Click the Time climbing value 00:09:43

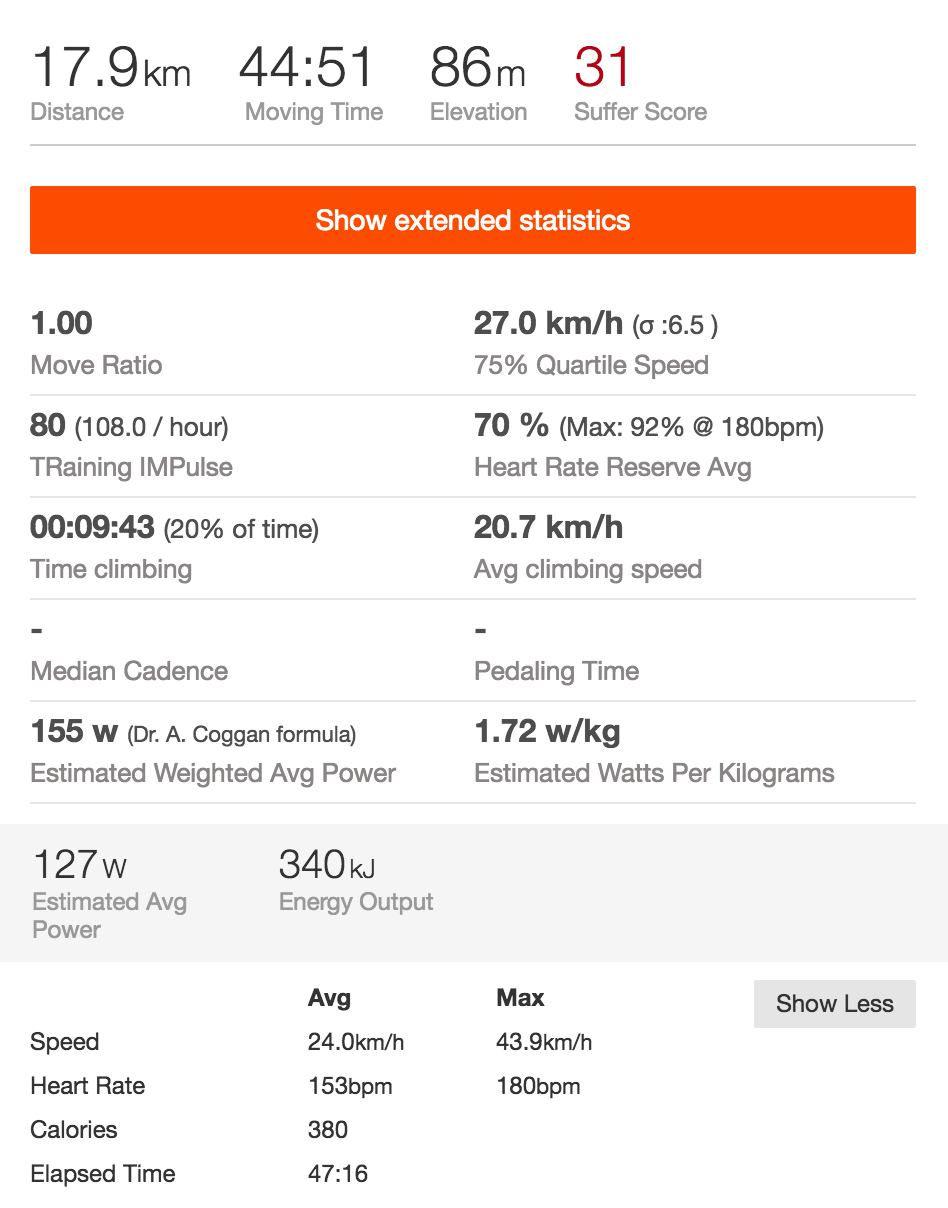point(93,528)
